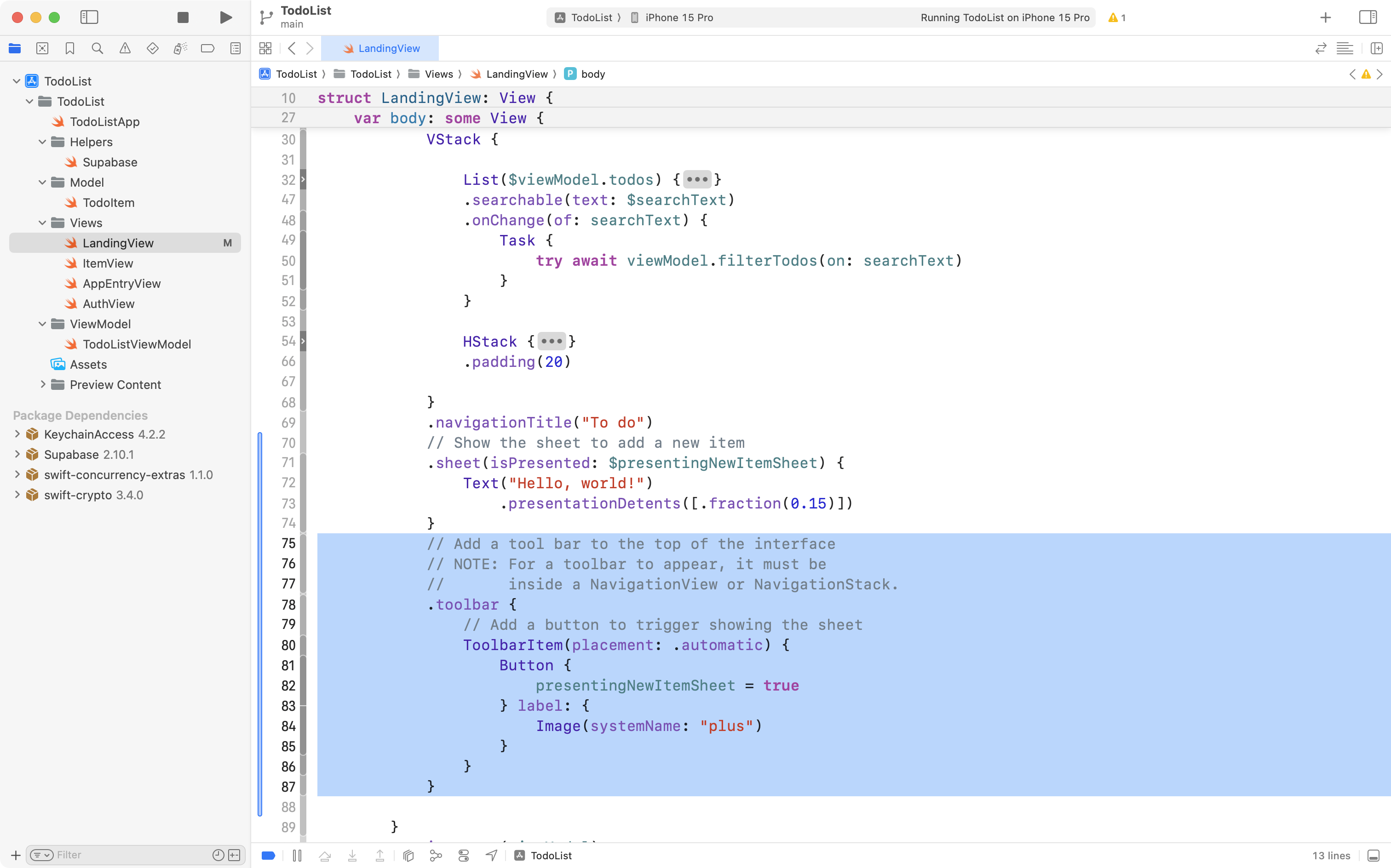Open the Report navigator
The height and width of the screenshot is (868, 1391).
pyautogui.click(x=236, y=48)
